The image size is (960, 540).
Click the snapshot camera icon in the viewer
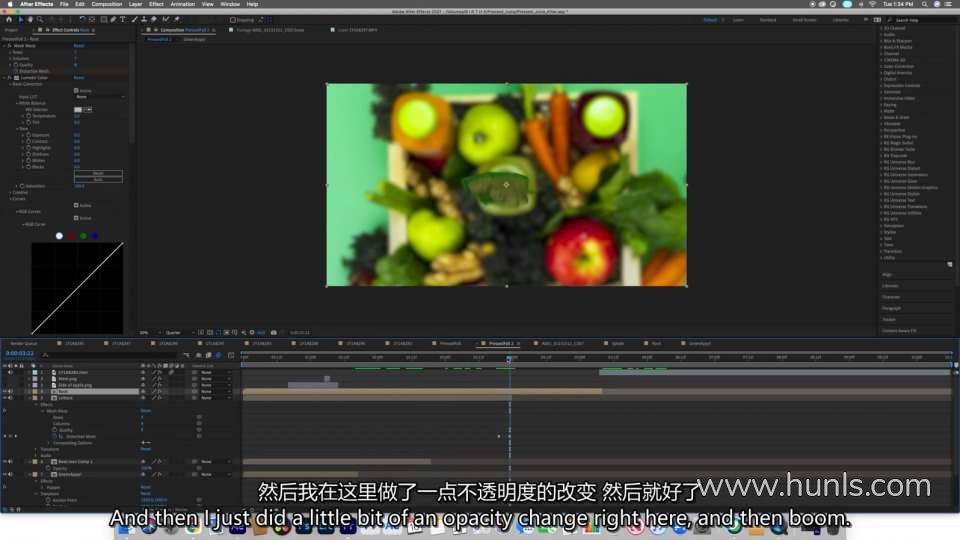point(274,332)
